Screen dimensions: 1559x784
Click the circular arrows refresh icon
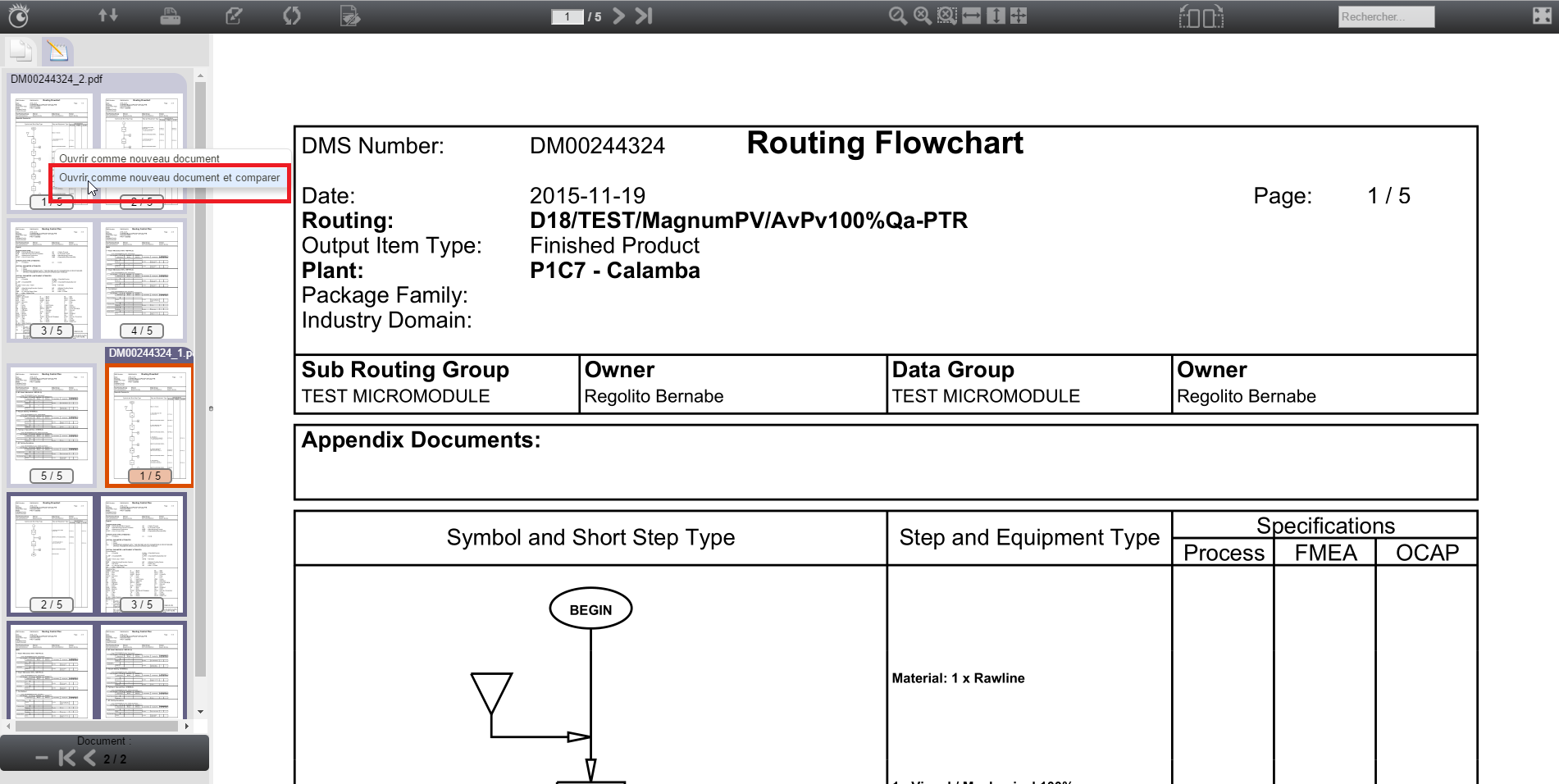tap(292, 16)
